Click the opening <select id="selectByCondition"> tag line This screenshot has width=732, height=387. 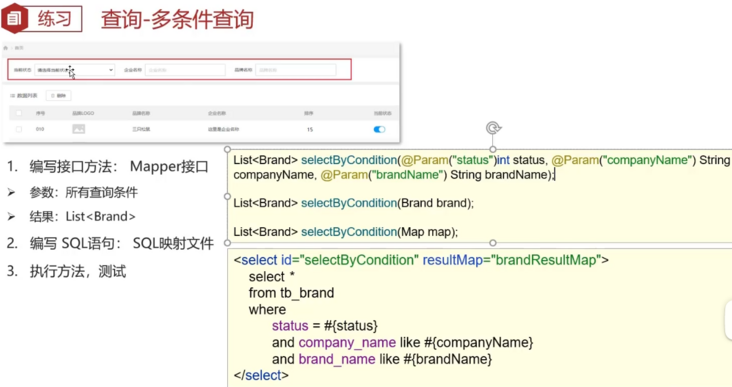(421, 260)
